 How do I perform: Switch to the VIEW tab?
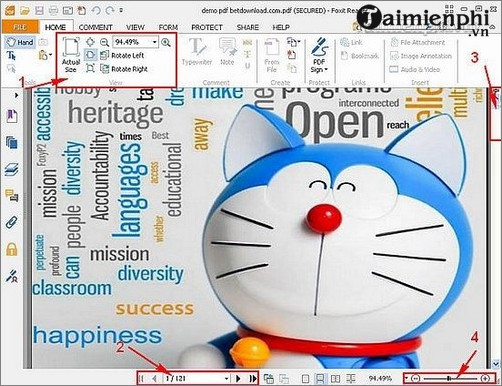point(135,27)
